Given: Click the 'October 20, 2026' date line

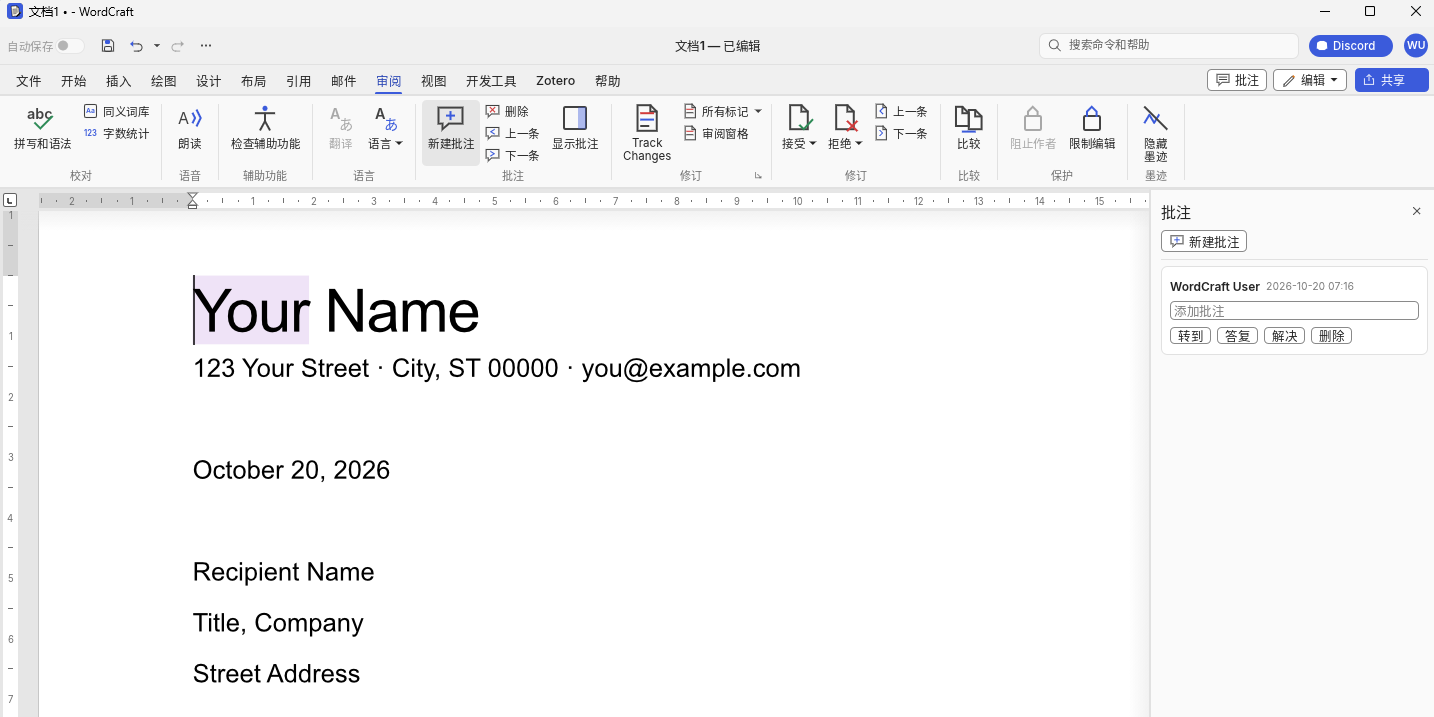Looking at the screenshot, I should 291,470.
